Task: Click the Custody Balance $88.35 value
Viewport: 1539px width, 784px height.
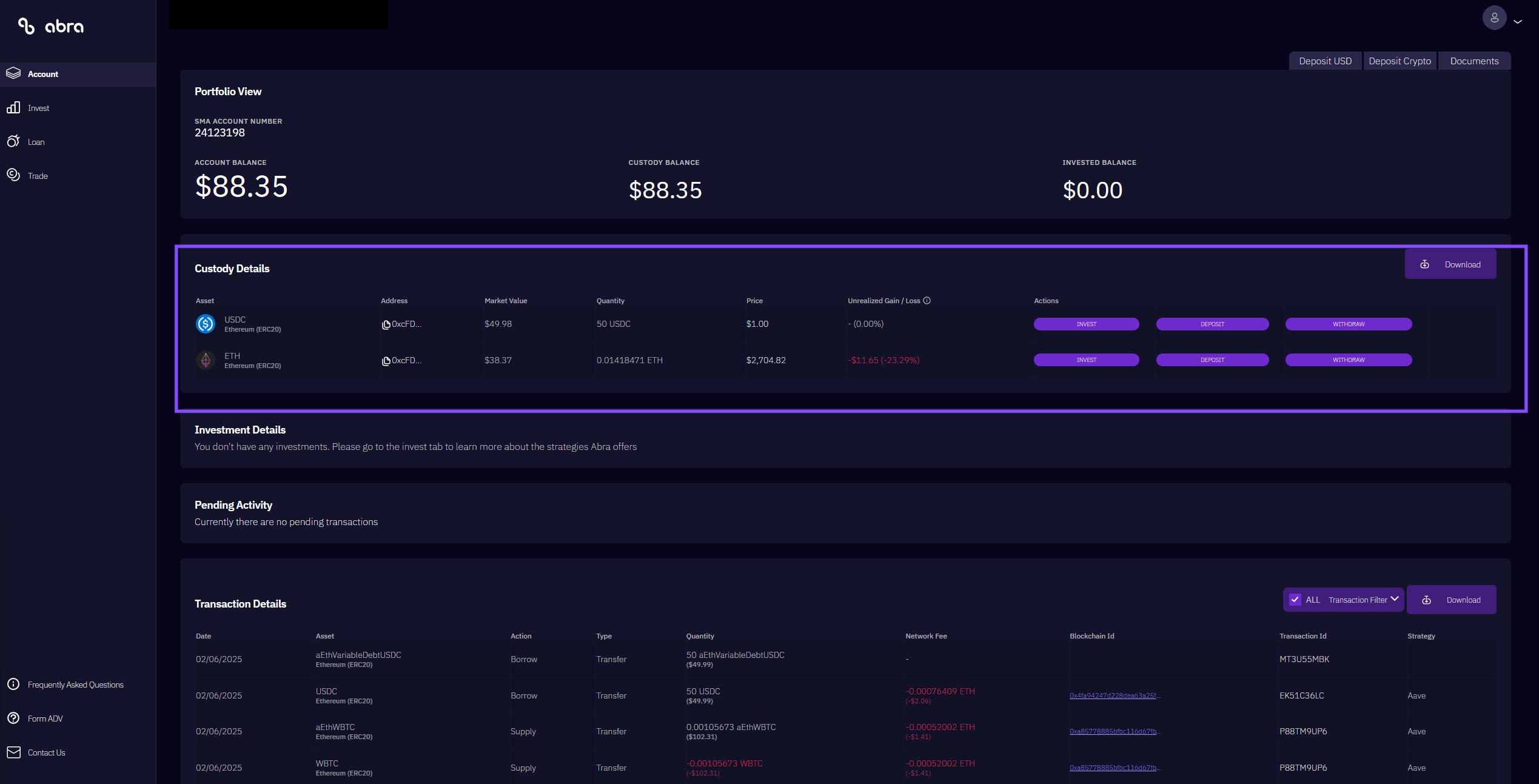Action: [x=665, y=190]
